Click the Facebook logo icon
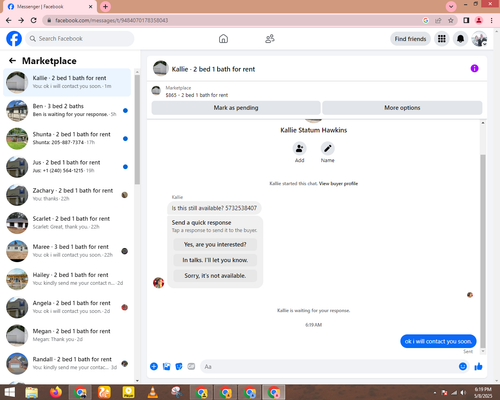 [14, 39]
